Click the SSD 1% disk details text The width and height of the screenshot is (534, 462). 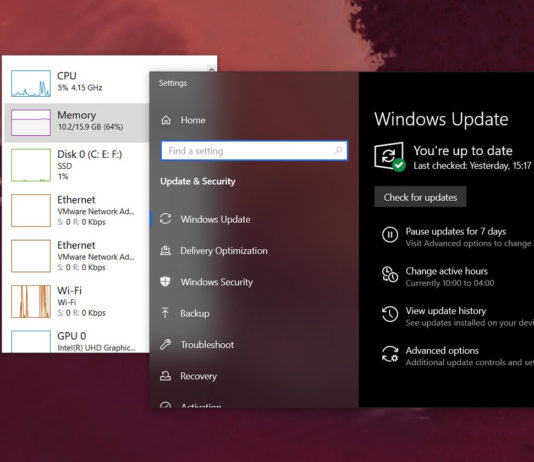pyautogui.click(x=65, y=171)
